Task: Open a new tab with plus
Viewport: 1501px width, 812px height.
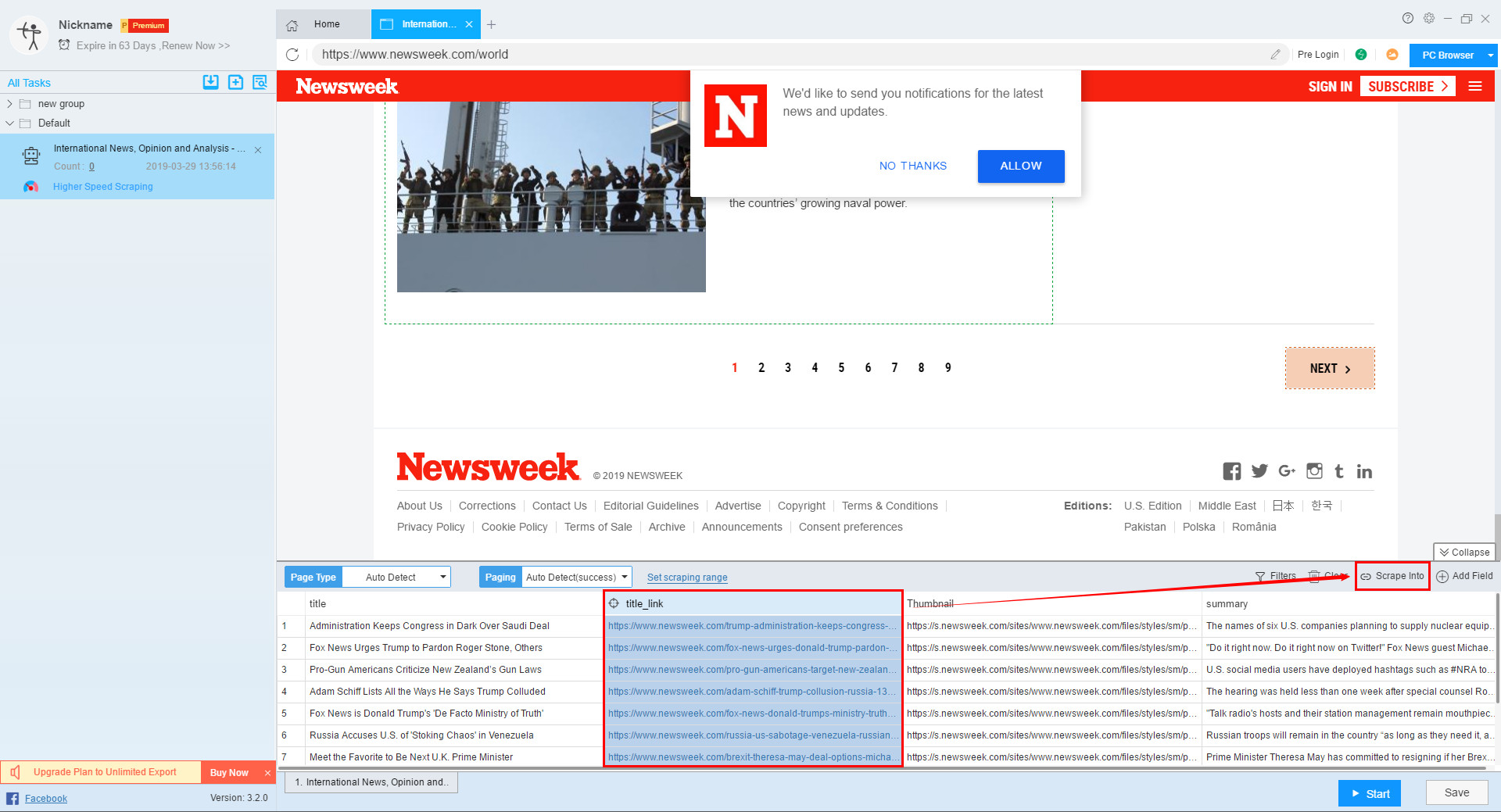Action: coord(491,25)
